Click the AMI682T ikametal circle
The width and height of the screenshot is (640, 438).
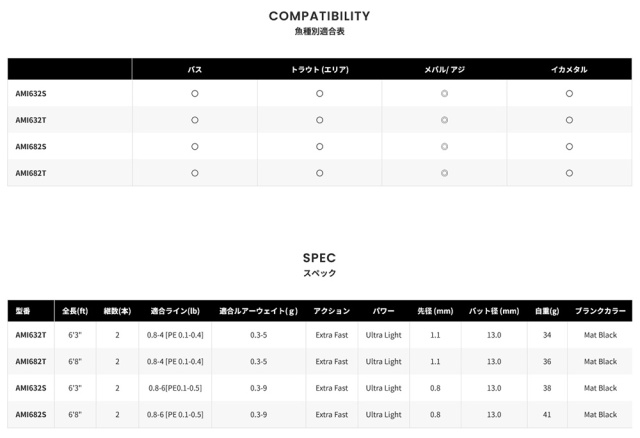[x=569, y=173]
